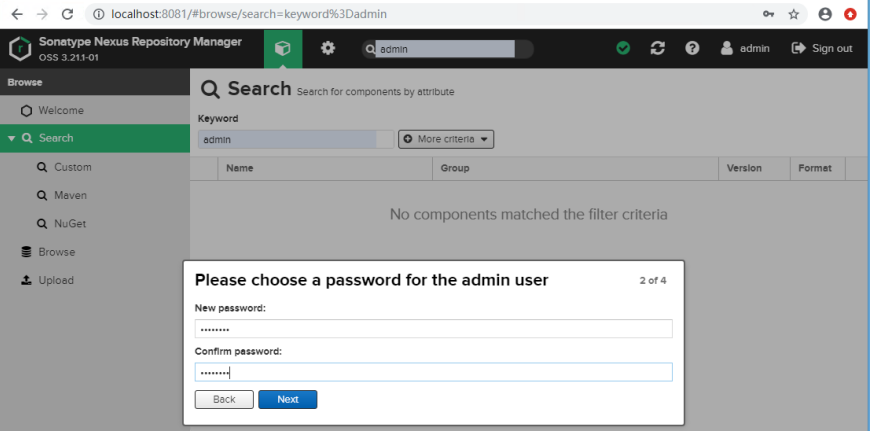This screenshot has height=431, width=870.
Task: Sort by Name column header
Action: pyautogui.click(x=325, y=168)
